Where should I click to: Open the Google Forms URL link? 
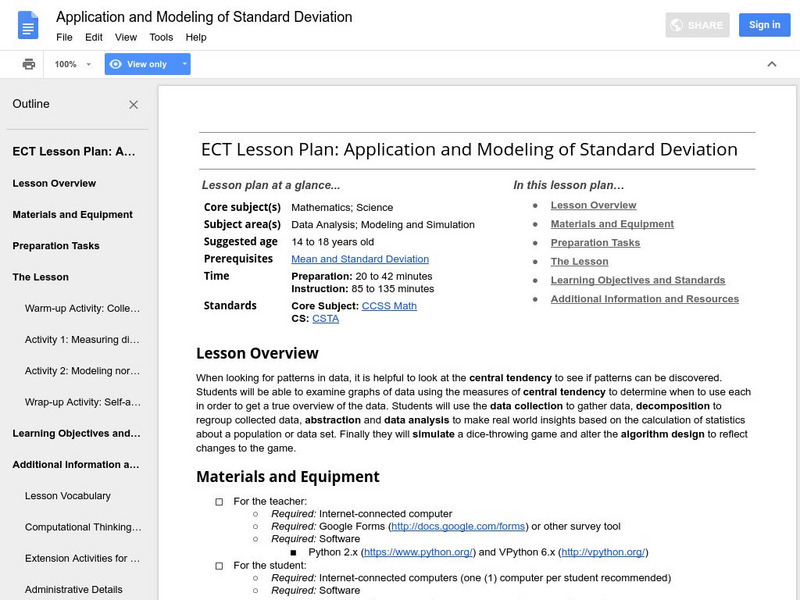[458, 527]
